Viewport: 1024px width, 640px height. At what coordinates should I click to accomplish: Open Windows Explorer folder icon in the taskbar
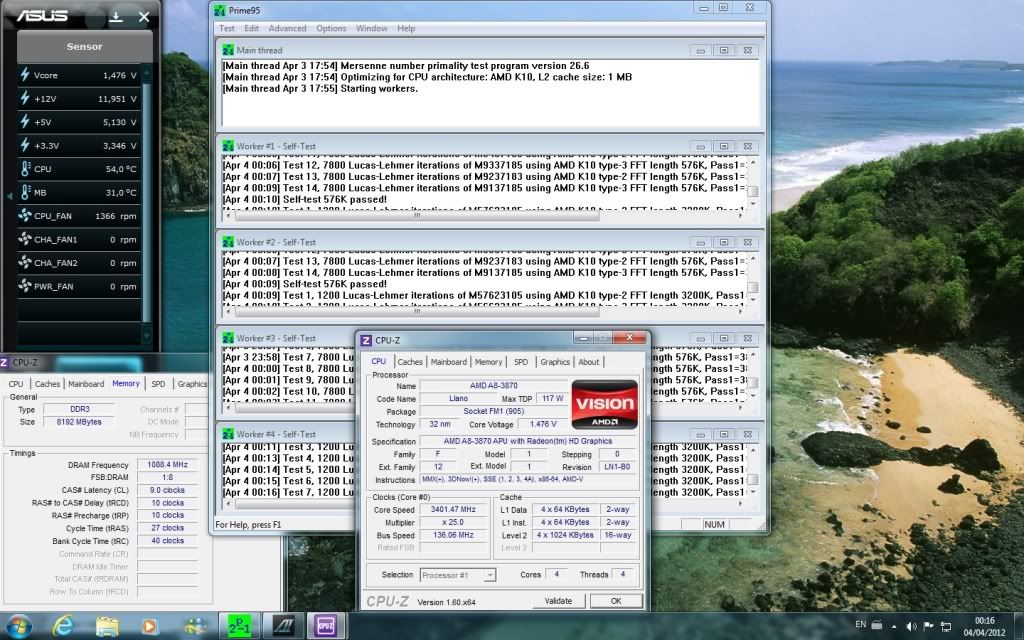pos(107,627)
